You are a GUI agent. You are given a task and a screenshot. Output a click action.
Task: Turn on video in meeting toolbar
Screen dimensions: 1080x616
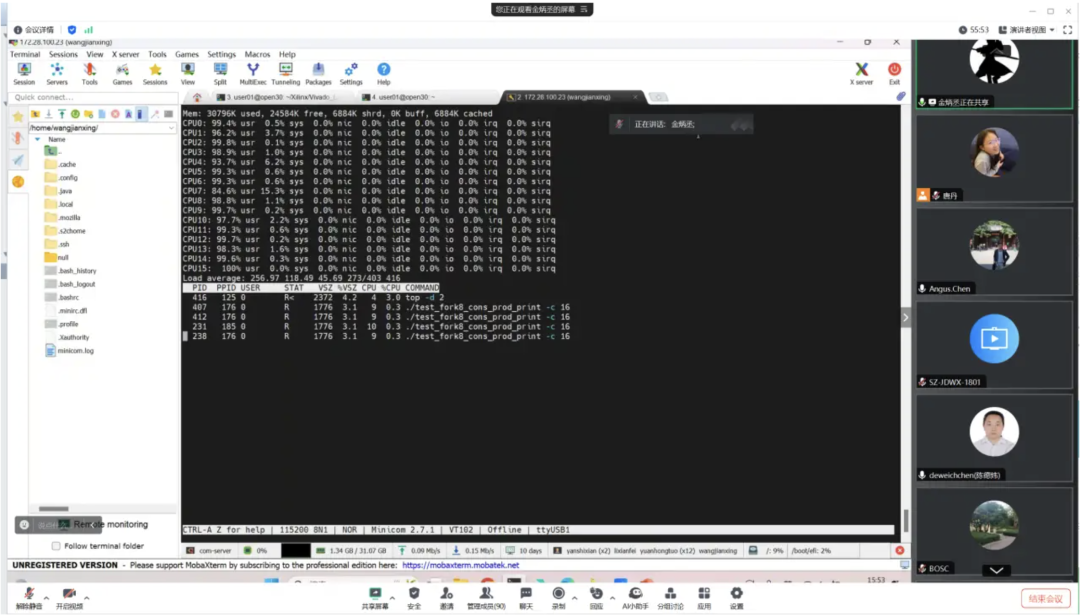tap(69, 597)
